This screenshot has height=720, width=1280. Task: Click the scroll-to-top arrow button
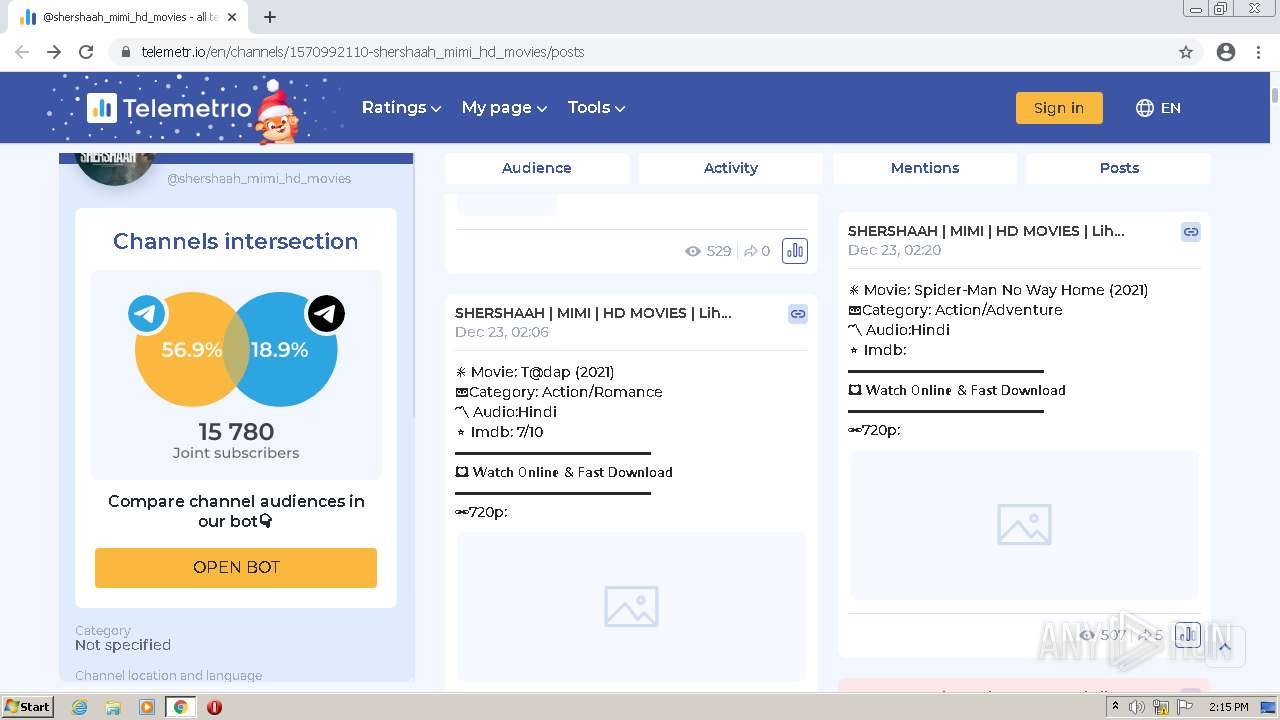[x=1224, y=647]
